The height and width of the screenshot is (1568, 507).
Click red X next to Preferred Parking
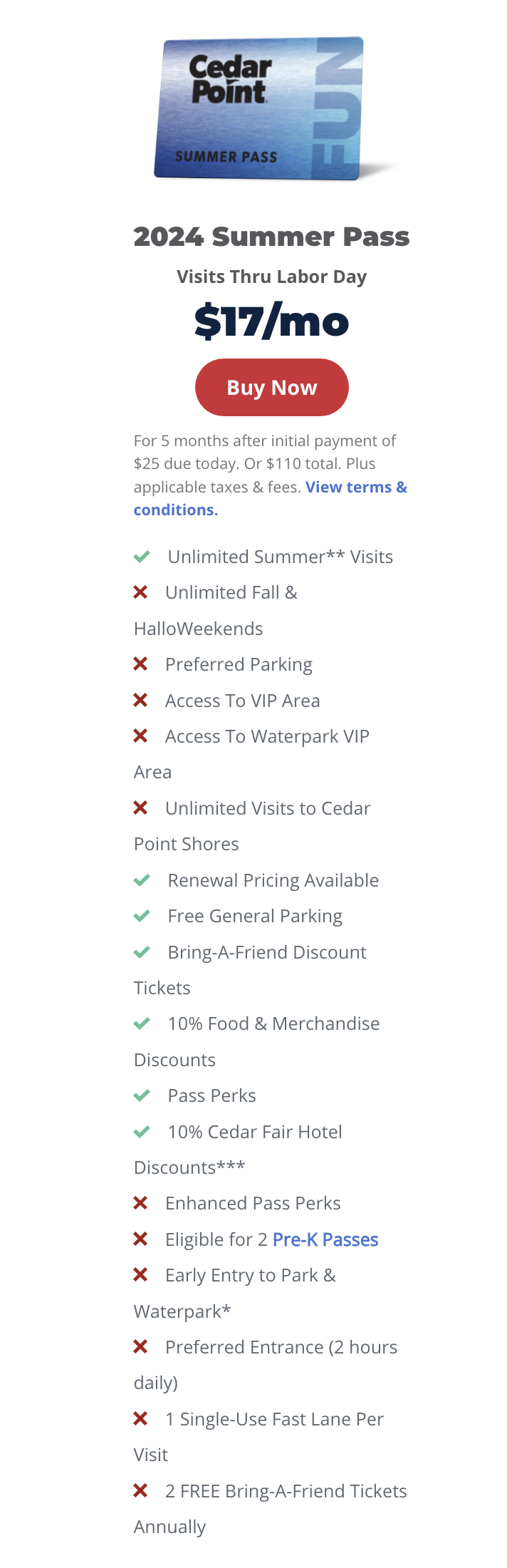[140, 664]
